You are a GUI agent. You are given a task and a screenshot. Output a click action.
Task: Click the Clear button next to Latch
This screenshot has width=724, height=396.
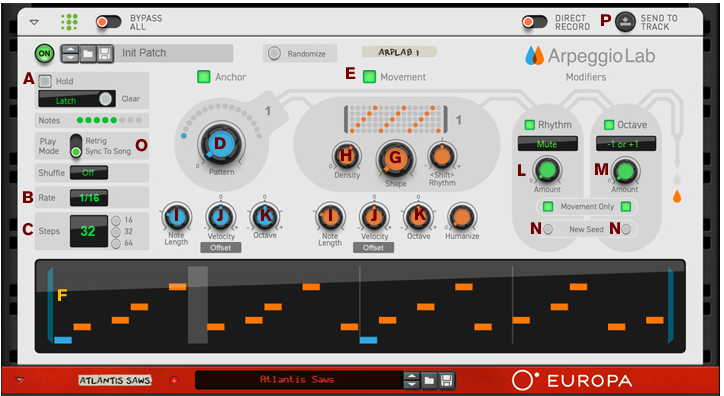tap(131, 99)
